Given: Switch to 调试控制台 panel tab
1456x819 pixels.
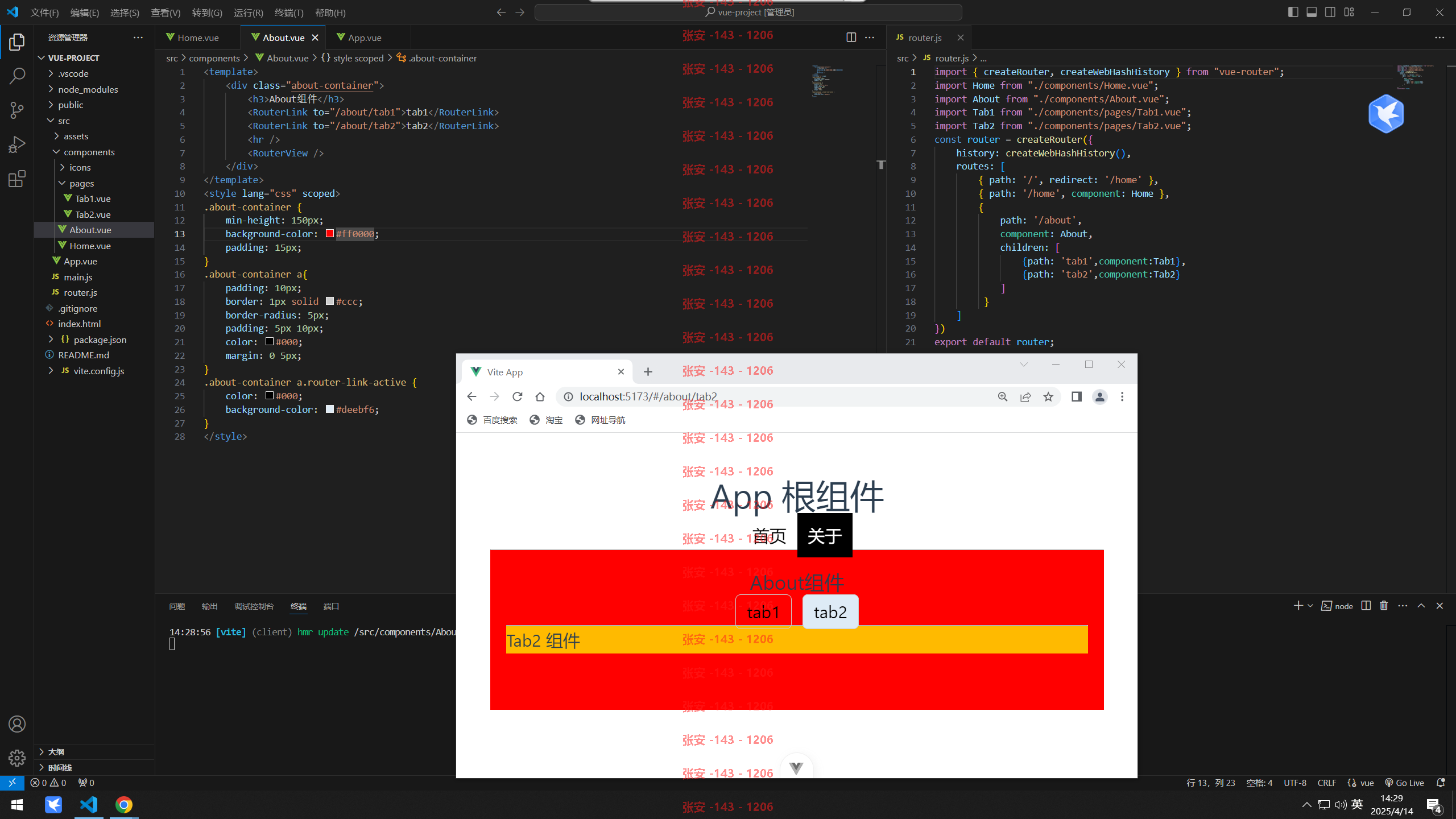Looking at the screenshot, I should pos(254,606).
